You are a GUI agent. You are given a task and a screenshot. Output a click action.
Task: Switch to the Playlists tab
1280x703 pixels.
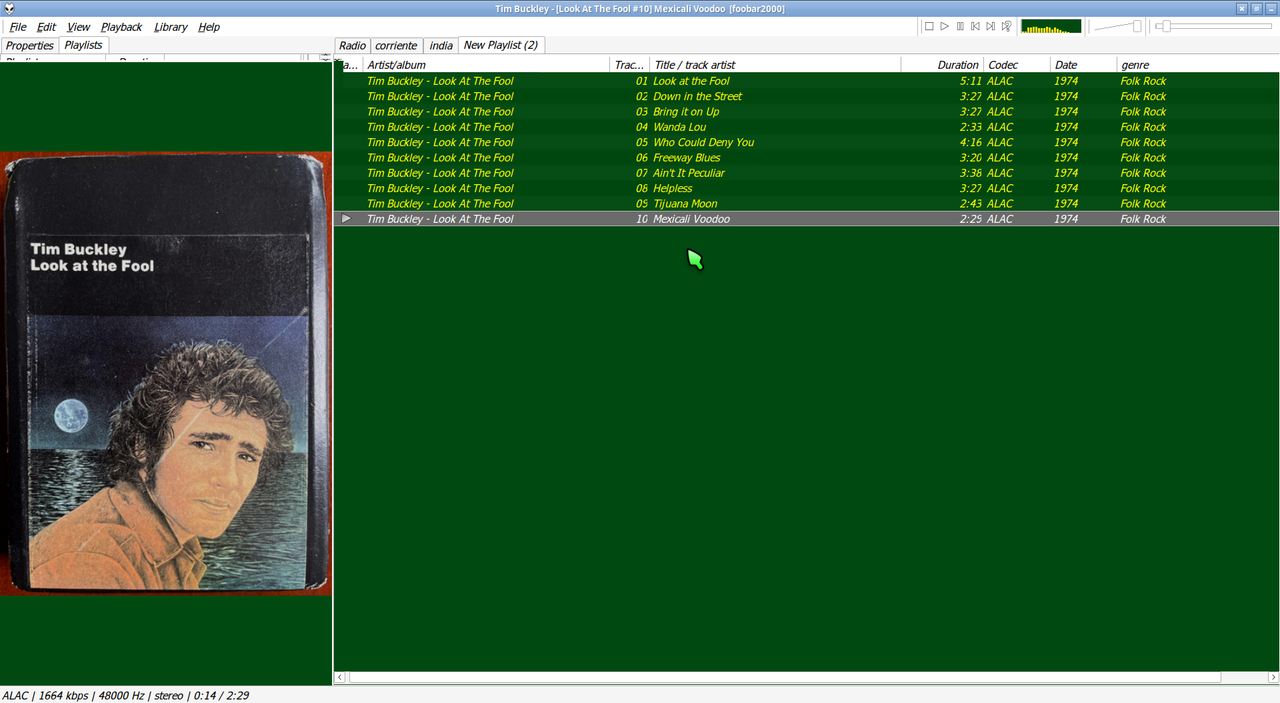click(x=83, y=45)
